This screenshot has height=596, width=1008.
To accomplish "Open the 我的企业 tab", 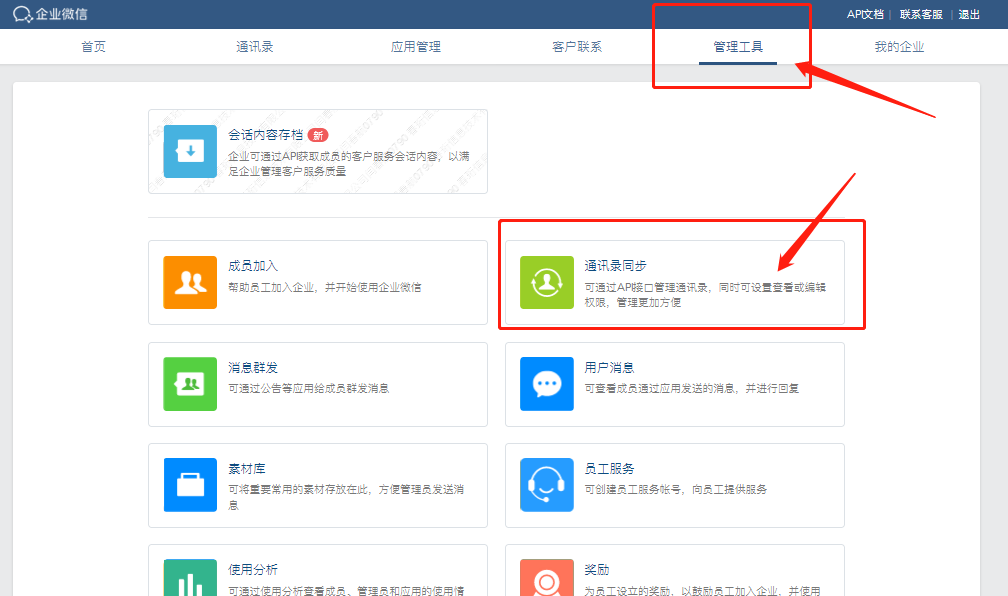I will [x=899, y=46].
